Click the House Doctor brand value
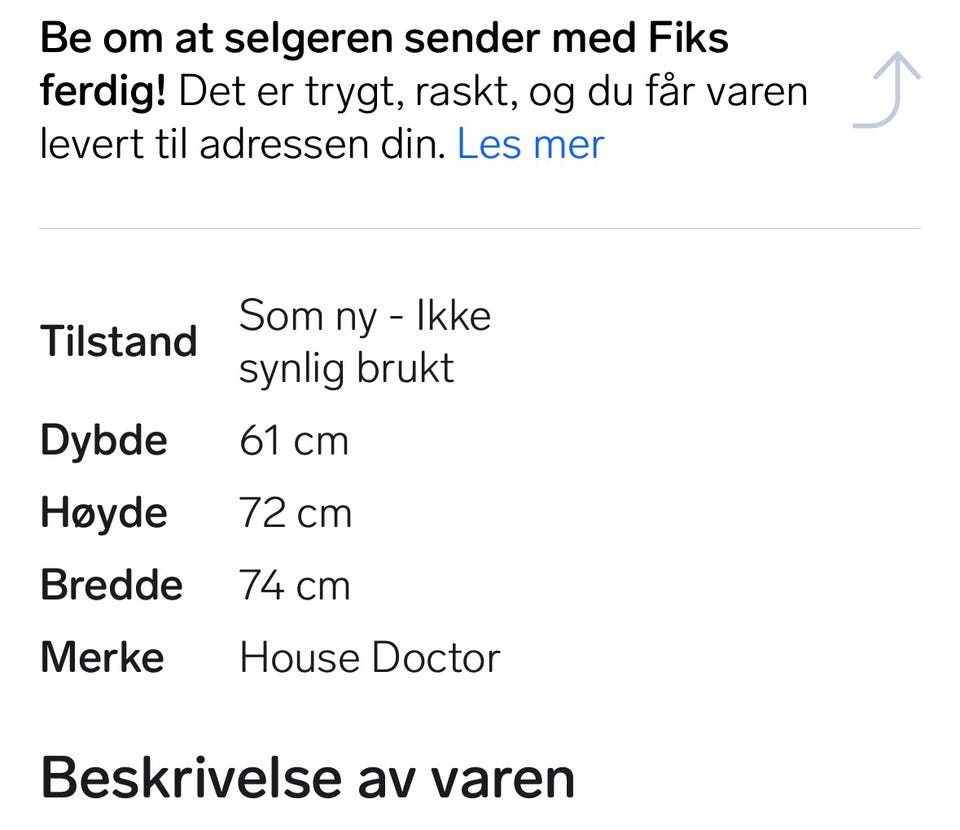Screen dimensions: 960x830 (x=369, y=658)
